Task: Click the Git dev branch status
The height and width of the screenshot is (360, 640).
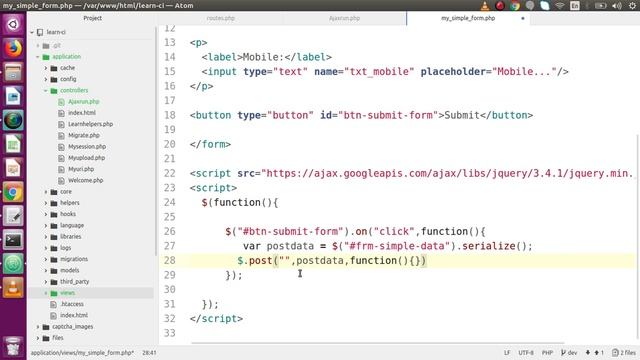Action: point(569,353)
